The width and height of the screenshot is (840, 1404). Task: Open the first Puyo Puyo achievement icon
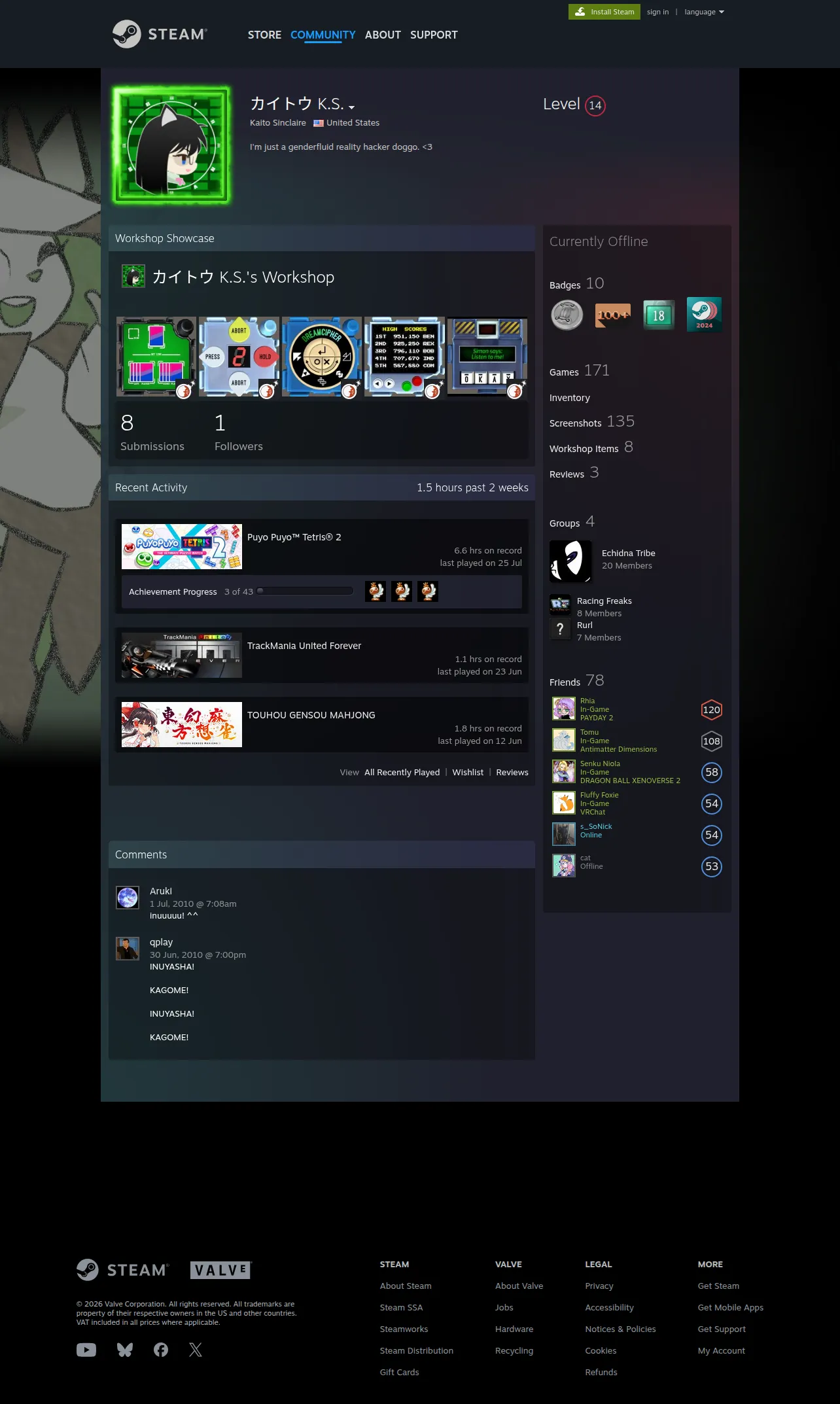click(376, 591)
